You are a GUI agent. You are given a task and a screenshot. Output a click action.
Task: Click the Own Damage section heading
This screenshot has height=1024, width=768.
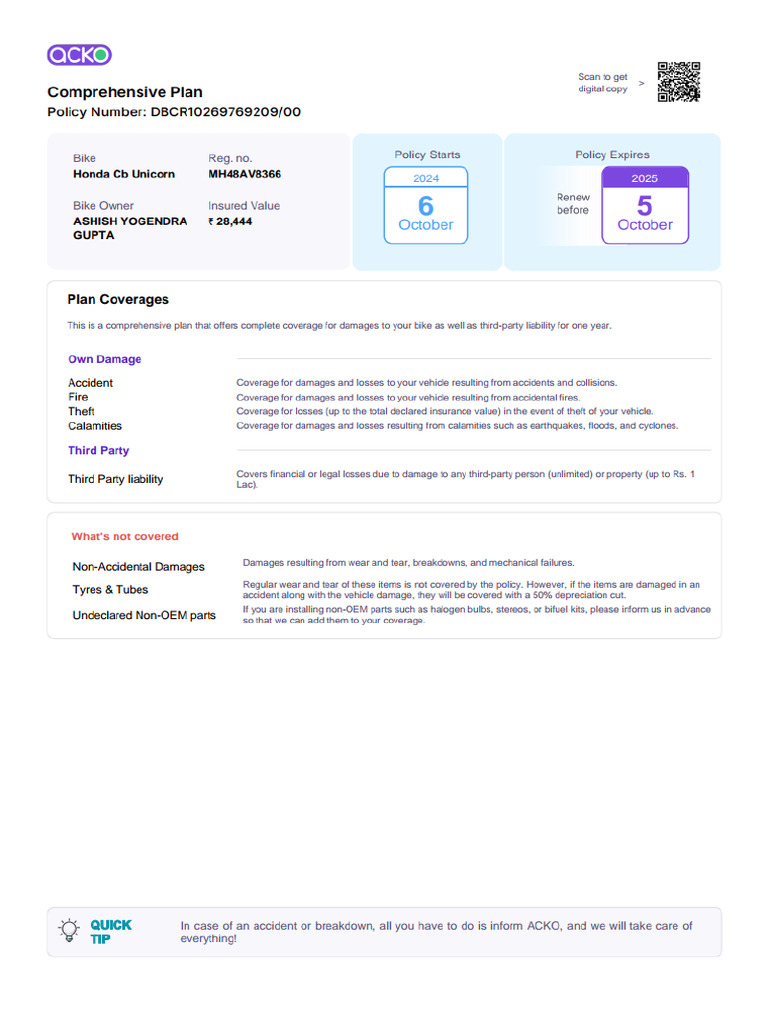(x=104, y=359)
